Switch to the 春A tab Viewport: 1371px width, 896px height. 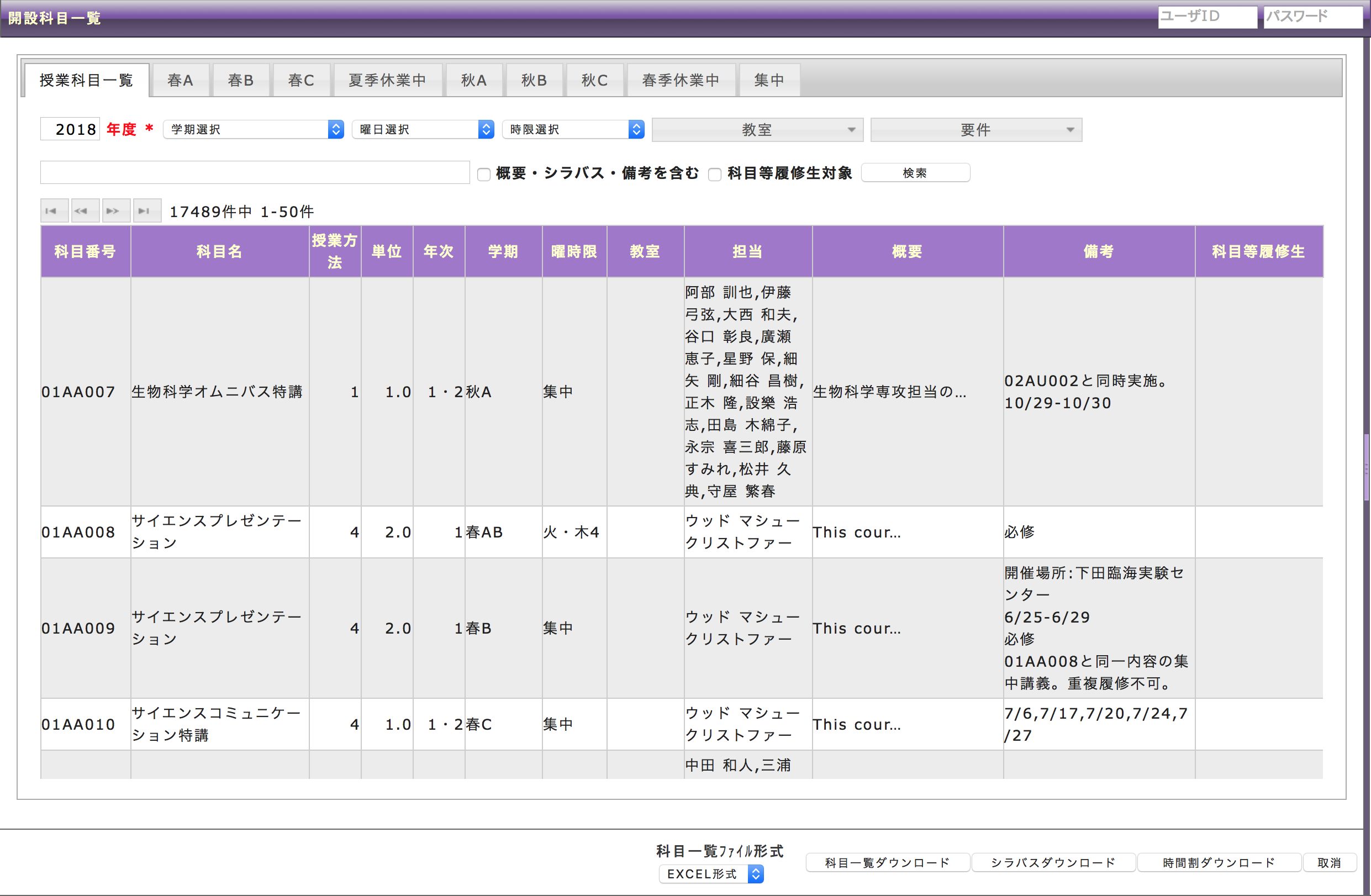point(180,80)
